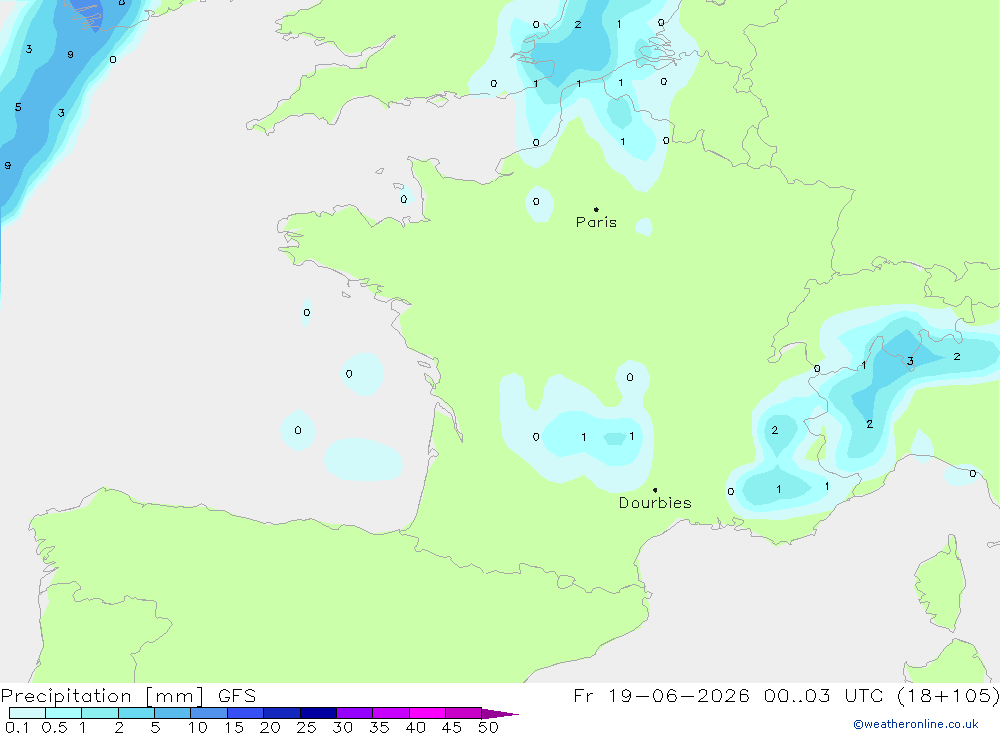Pick the 0.1–0.5 mm palest legend swatch

pos(27,713)
